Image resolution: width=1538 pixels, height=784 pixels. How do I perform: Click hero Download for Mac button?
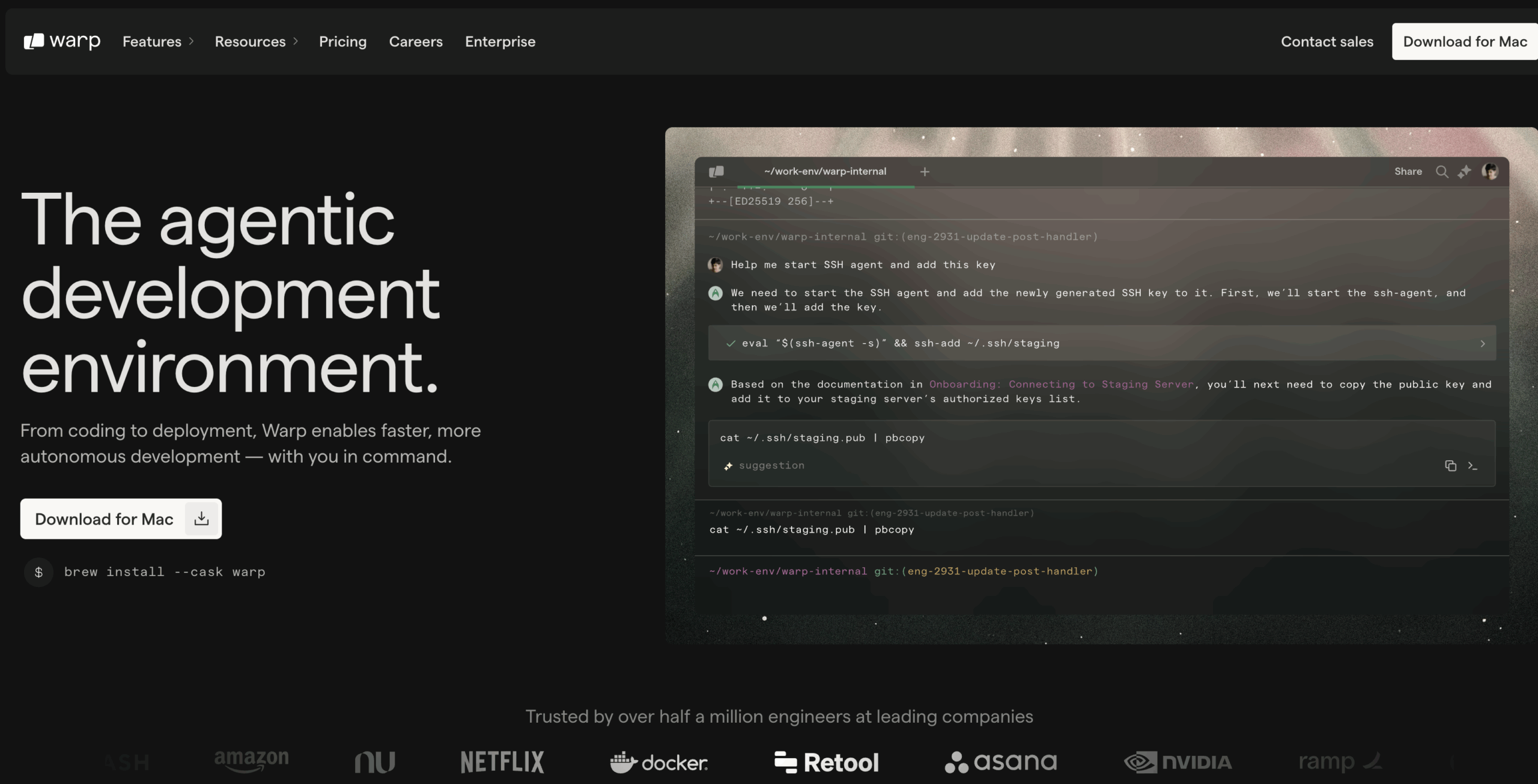coord(121,518)
